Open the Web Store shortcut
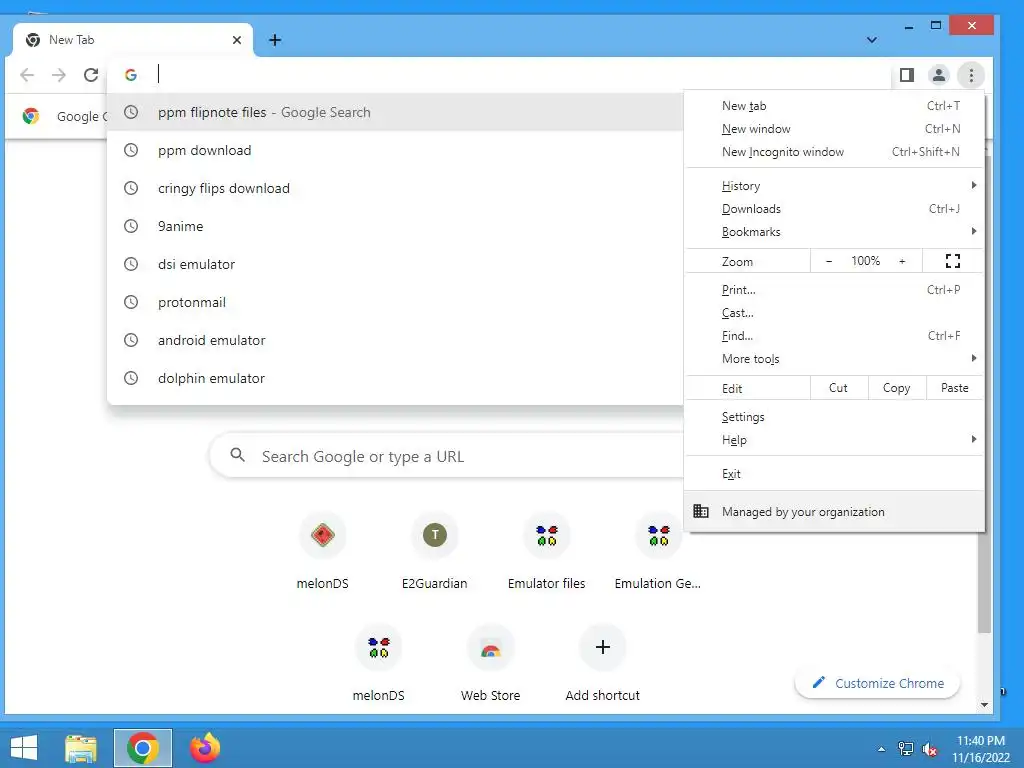The image size is (1024, 768). click(490, 664)
